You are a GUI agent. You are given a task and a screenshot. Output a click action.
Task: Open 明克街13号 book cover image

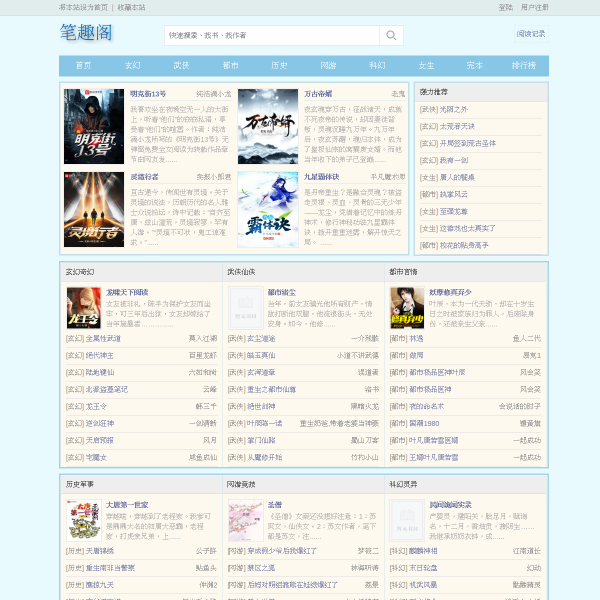[94, 126]
